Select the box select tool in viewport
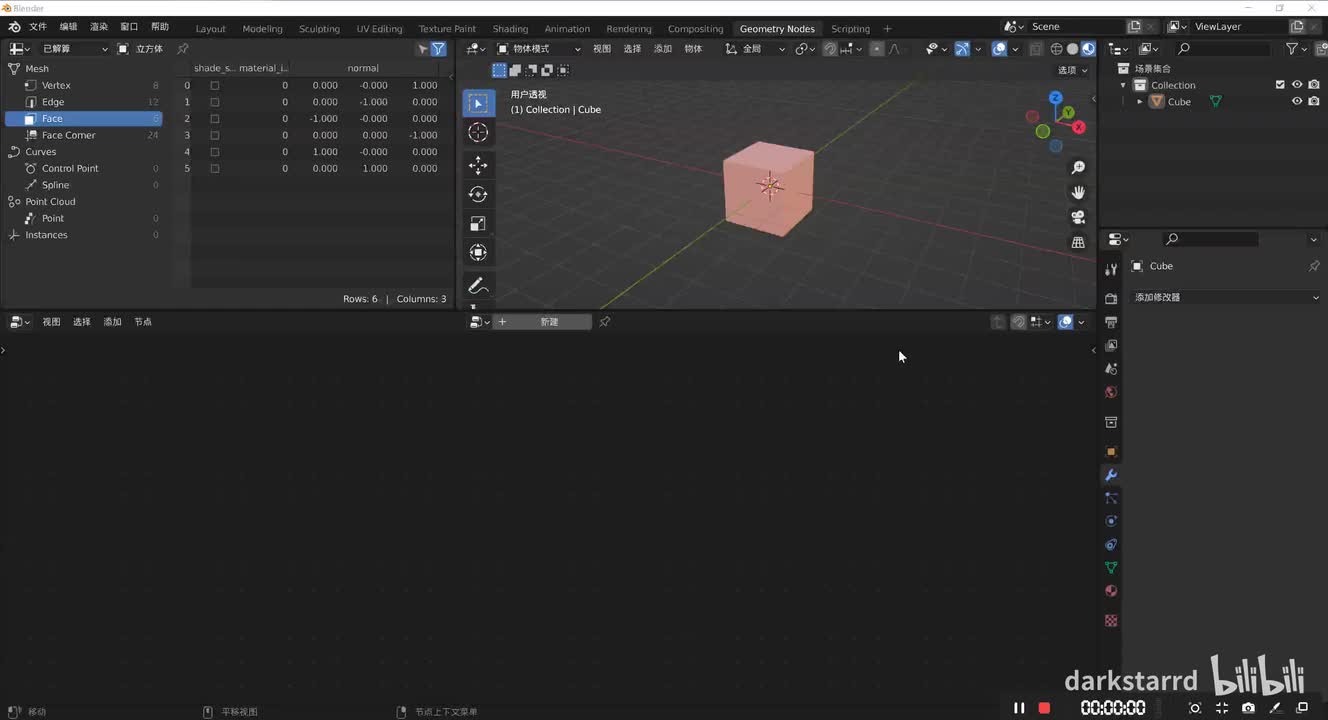The image size is (1328, 720). [478, 103]
